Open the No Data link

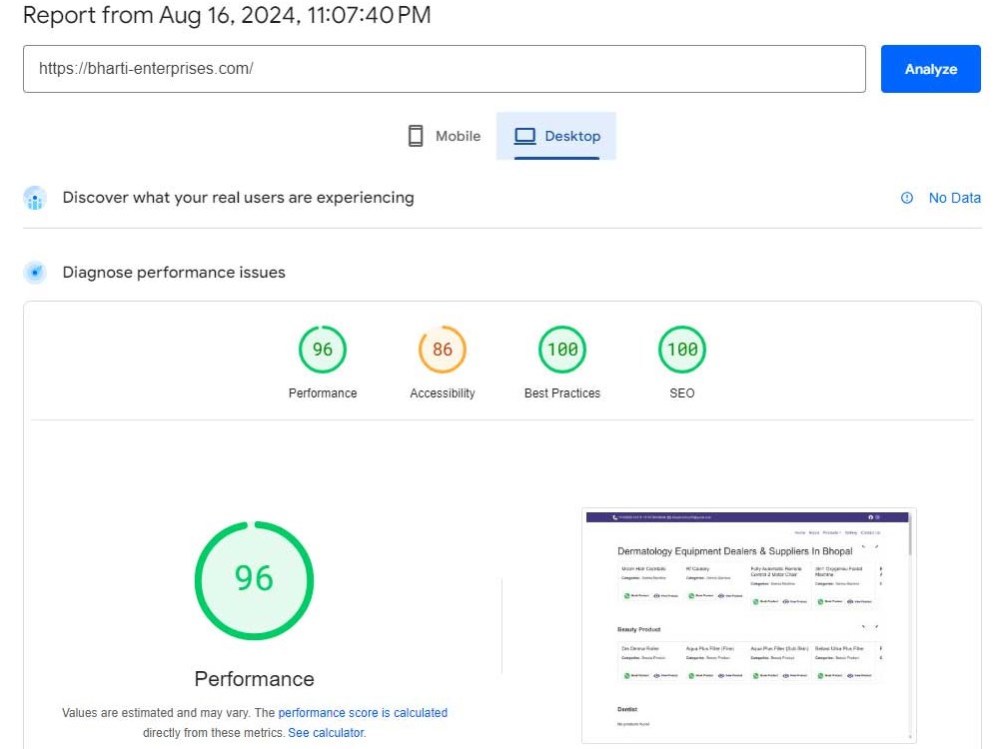[954, 198]
